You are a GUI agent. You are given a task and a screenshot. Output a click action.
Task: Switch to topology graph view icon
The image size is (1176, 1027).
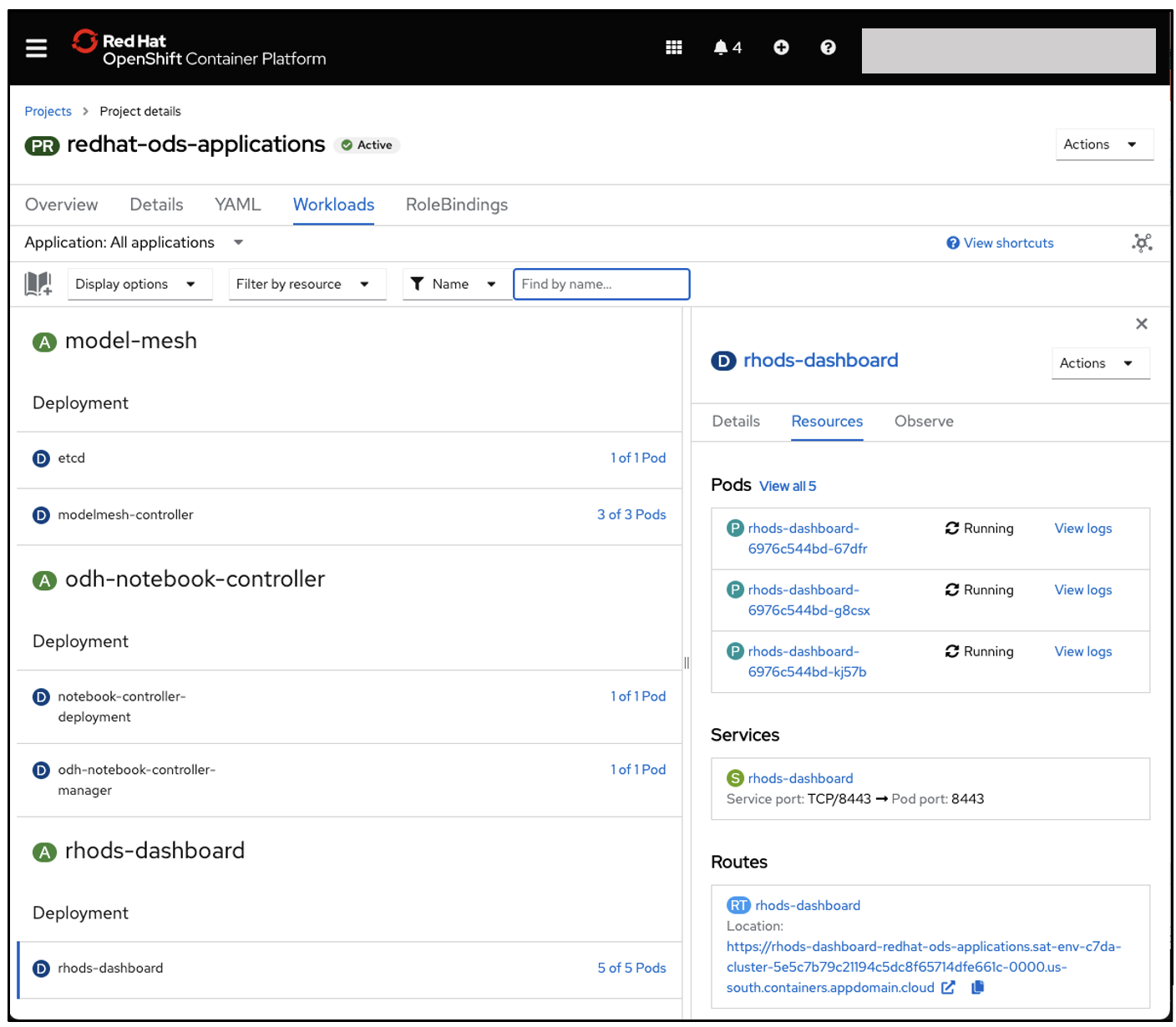[1142, 242]
